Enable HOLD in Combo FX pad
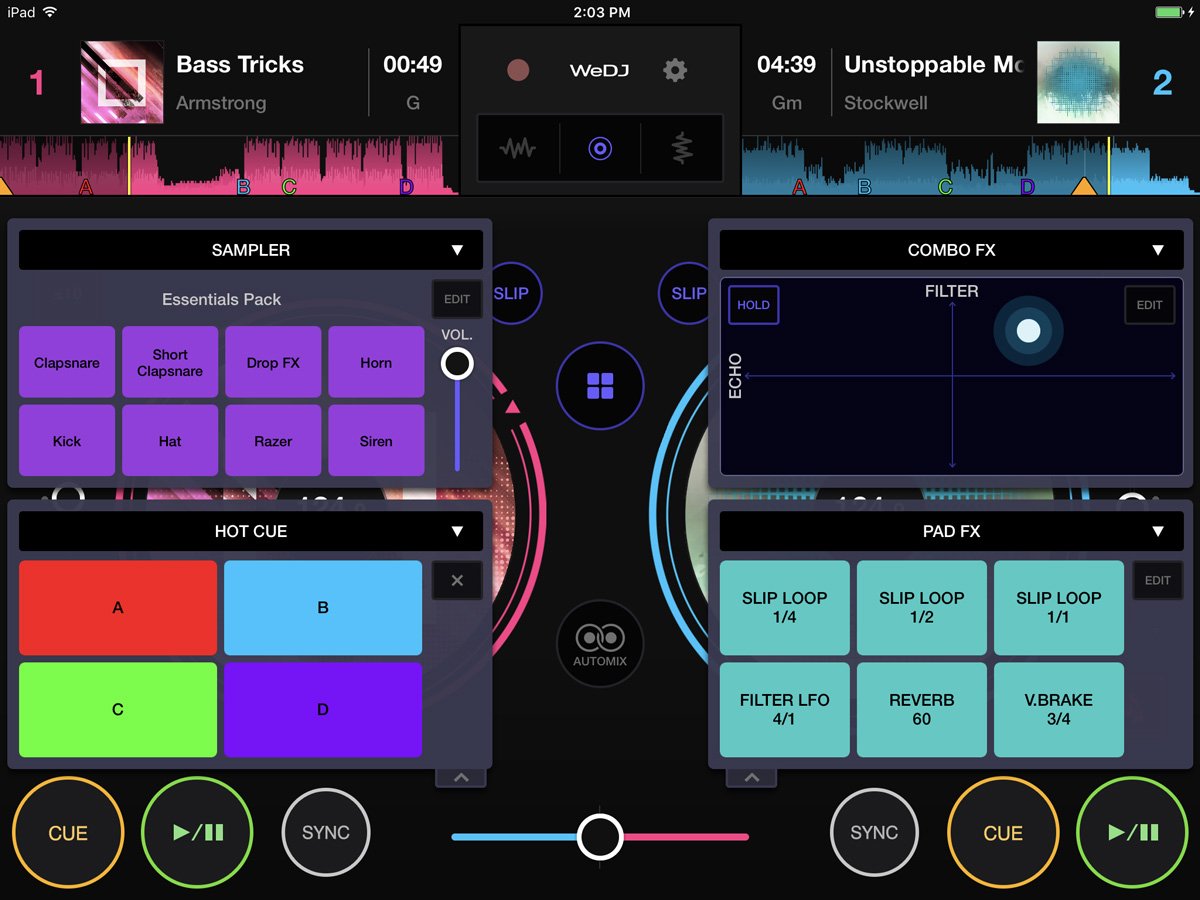 (x=753, y=305)
